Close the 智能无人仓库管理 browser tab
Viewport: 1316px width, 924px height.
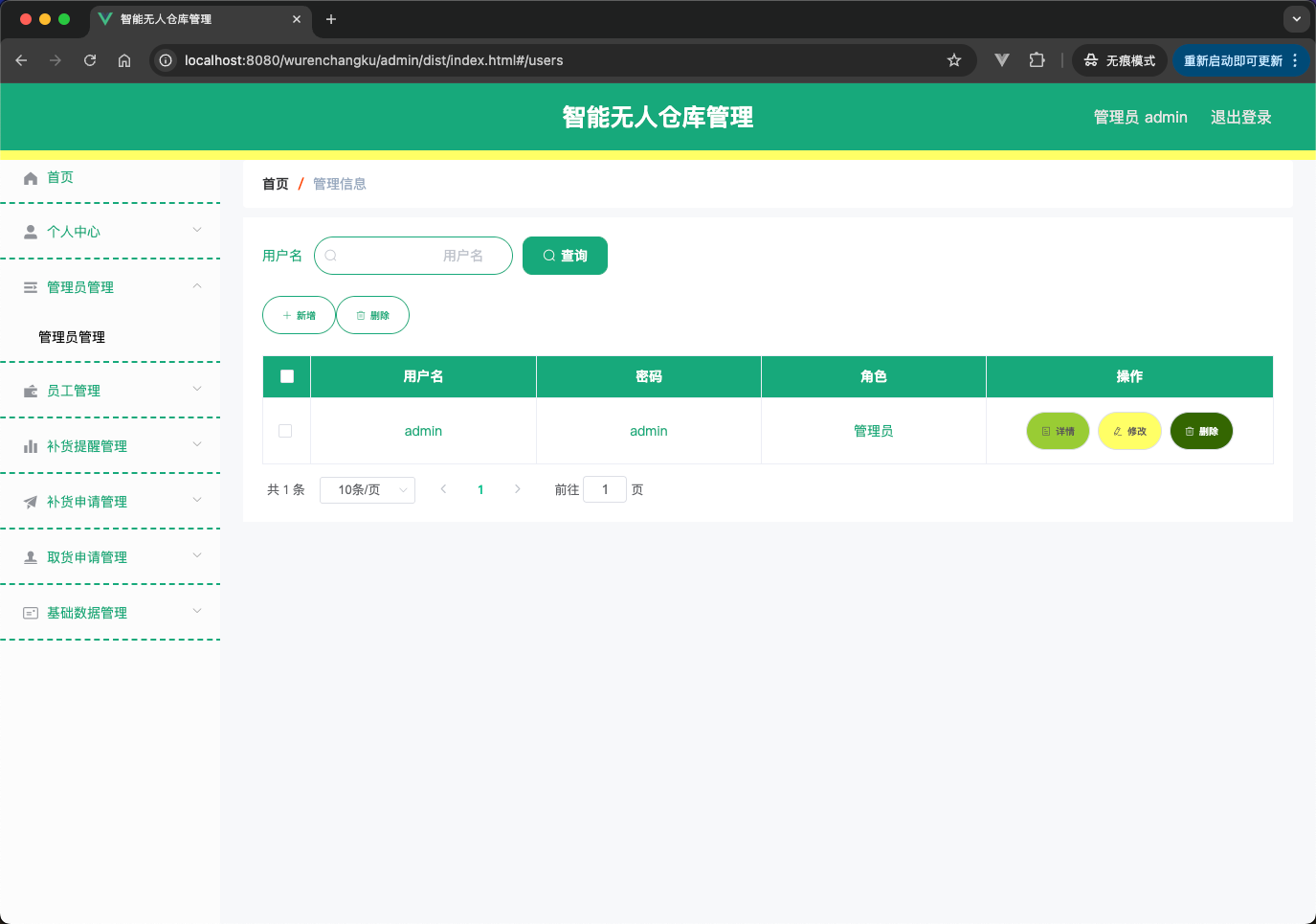click(297, 19)
